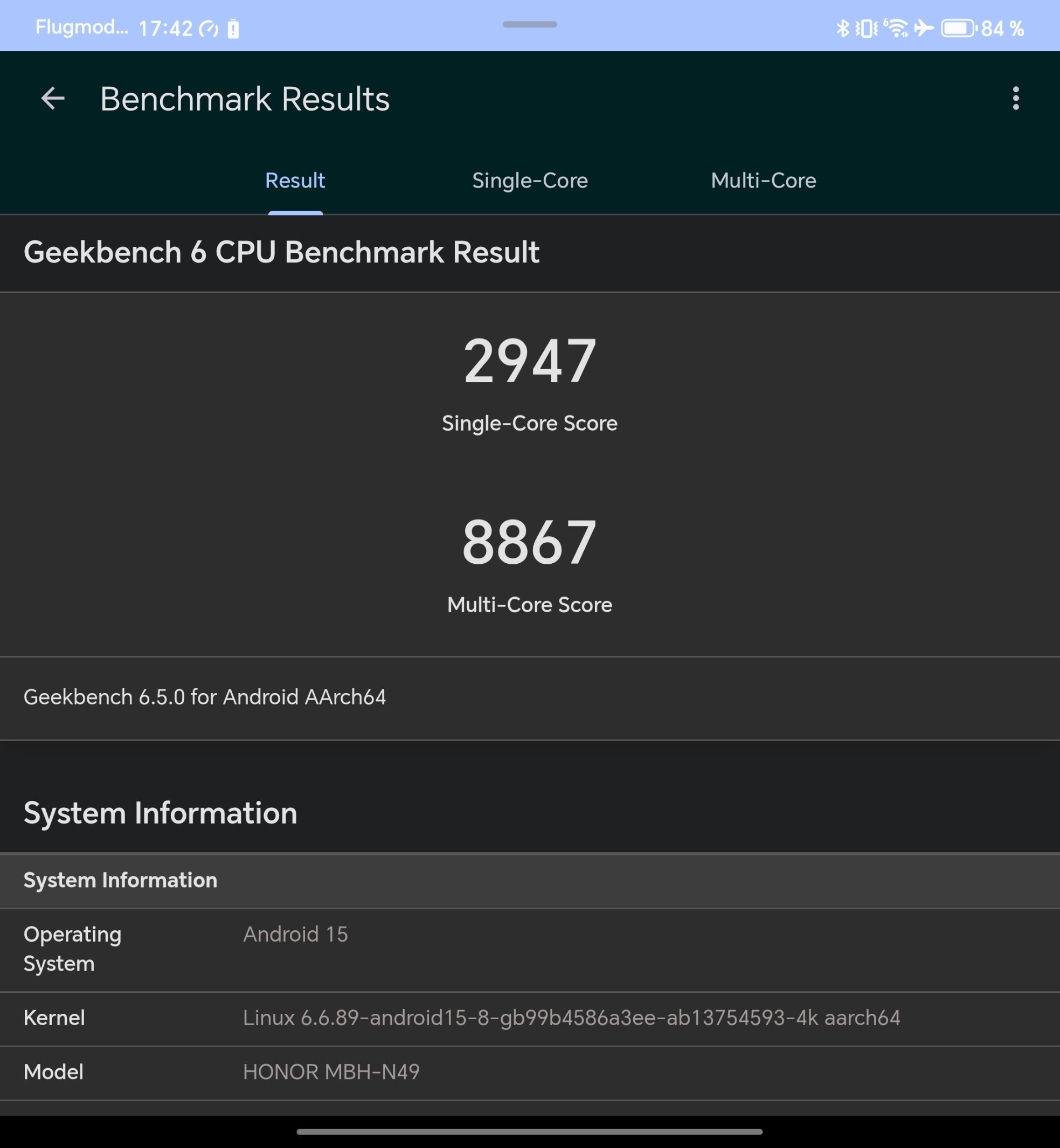
Task: Tap the battery warning notification icon
Action: pos(233,29)
